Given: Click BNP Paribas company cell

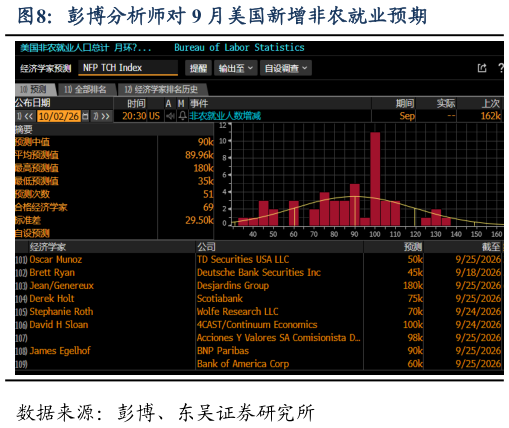Looking at the screenshot, I should point(223,351).
